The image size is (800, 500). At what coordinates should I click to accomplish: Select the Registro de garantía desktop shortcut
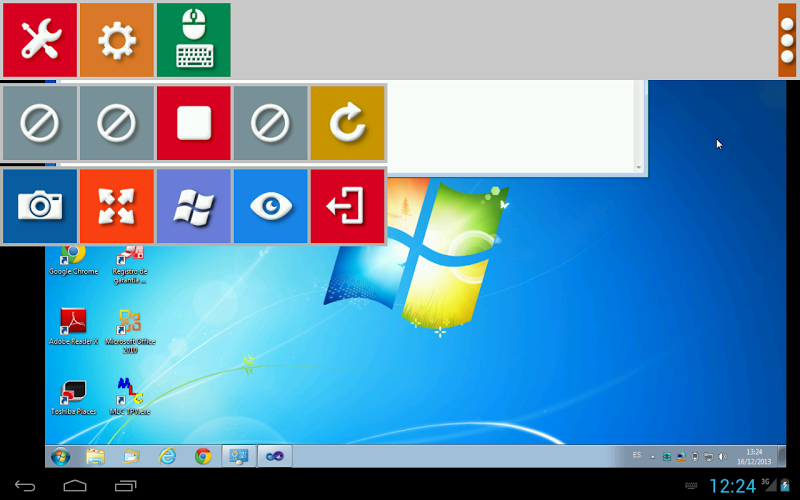(130, 264)
